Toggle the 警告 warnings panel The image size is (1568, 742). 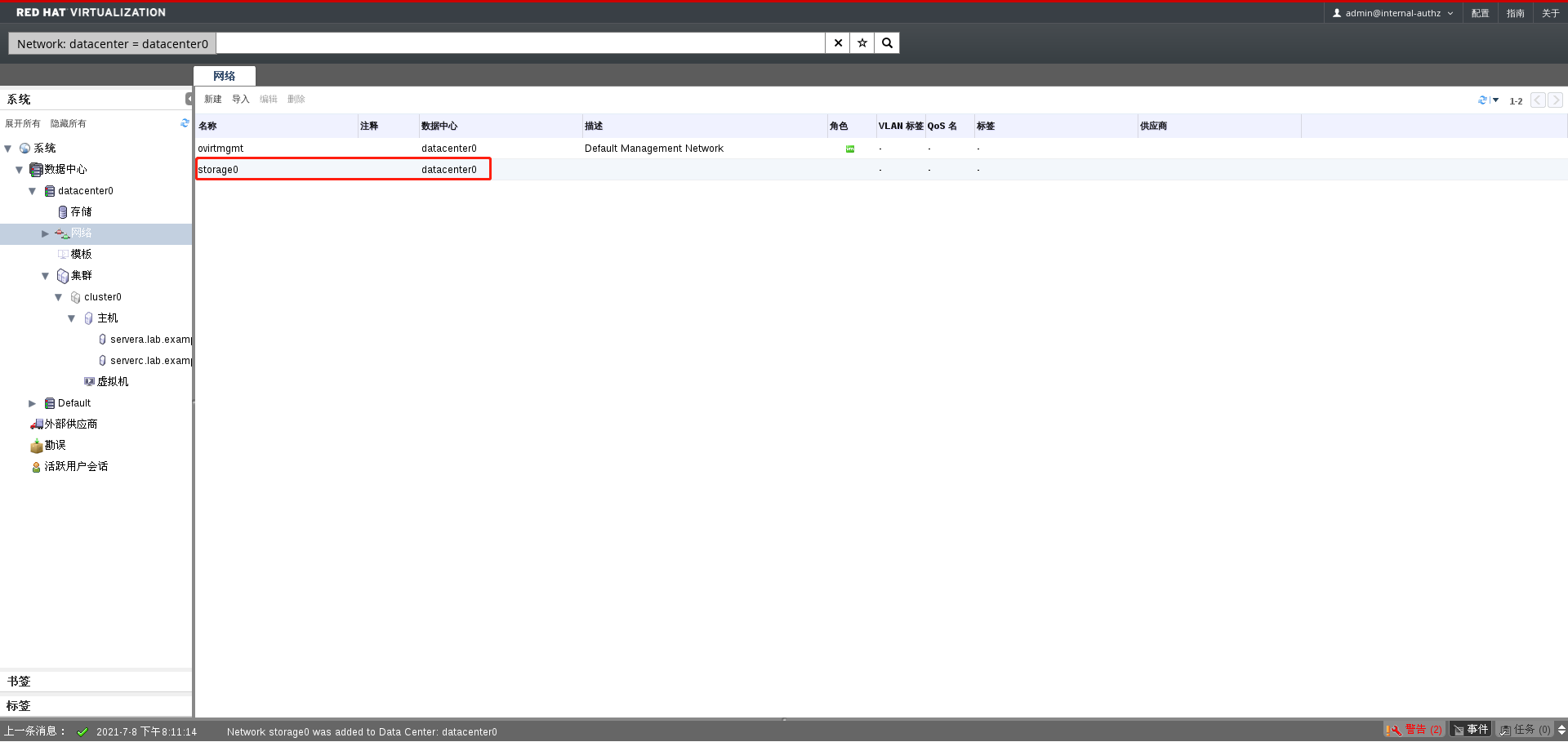(x=1414, y=729)
